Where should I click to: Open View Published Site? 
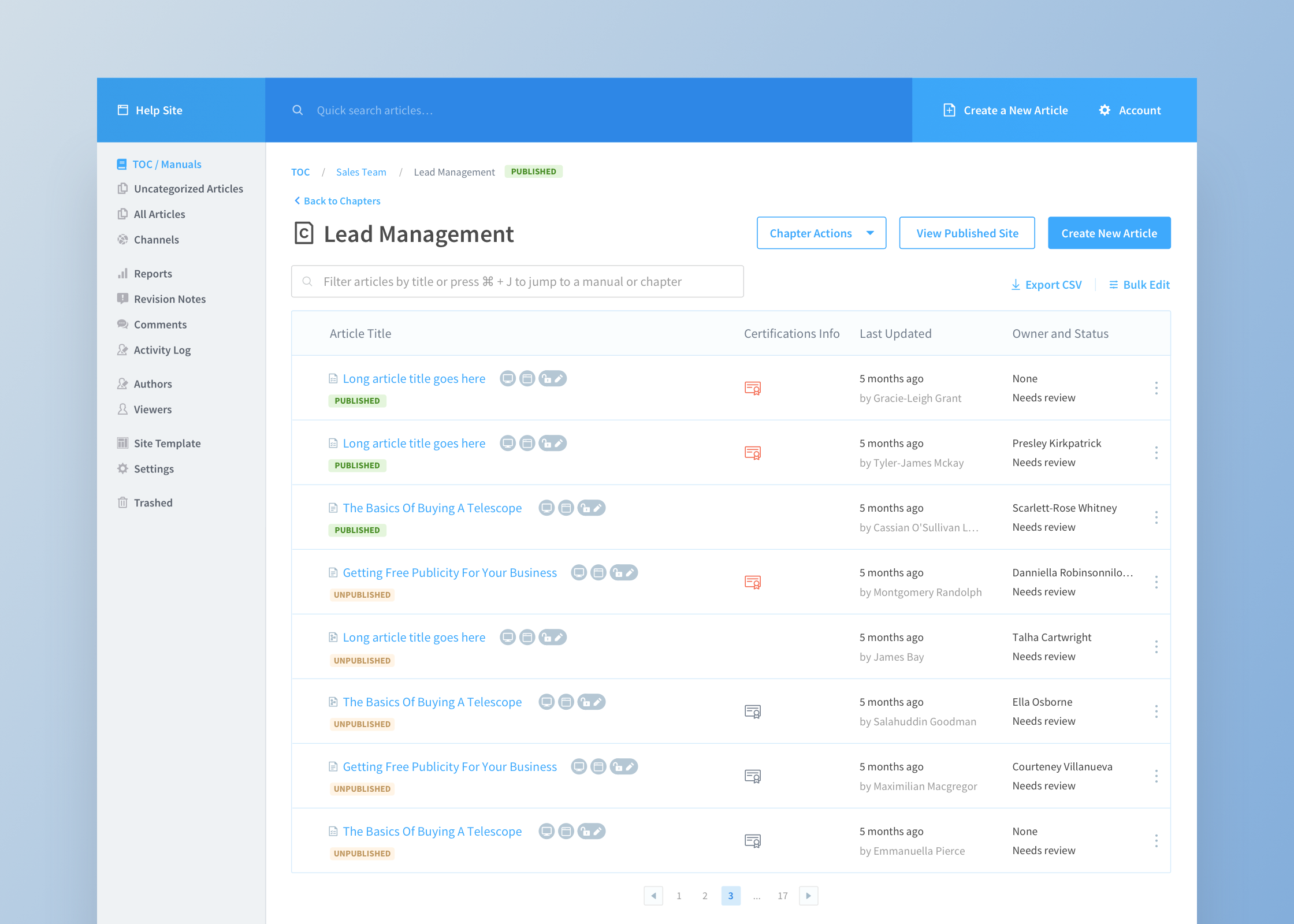pos(966,233)
